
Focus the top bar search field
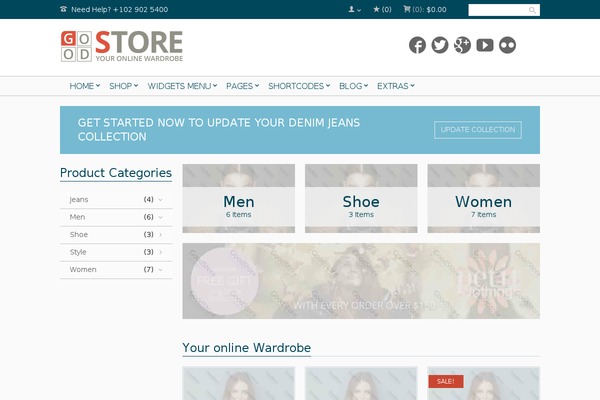504,10
